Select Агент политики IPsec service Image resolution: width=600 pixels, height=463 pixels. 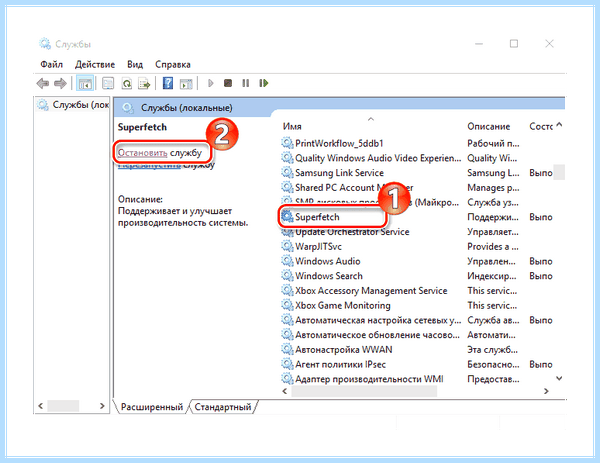[x=340, y=364]
